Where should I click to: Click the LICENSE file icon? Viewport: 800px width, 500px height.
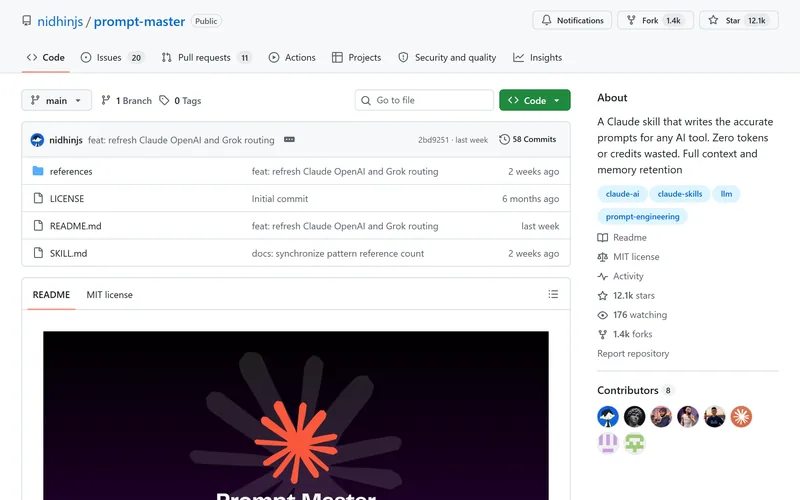pos(38,198)
